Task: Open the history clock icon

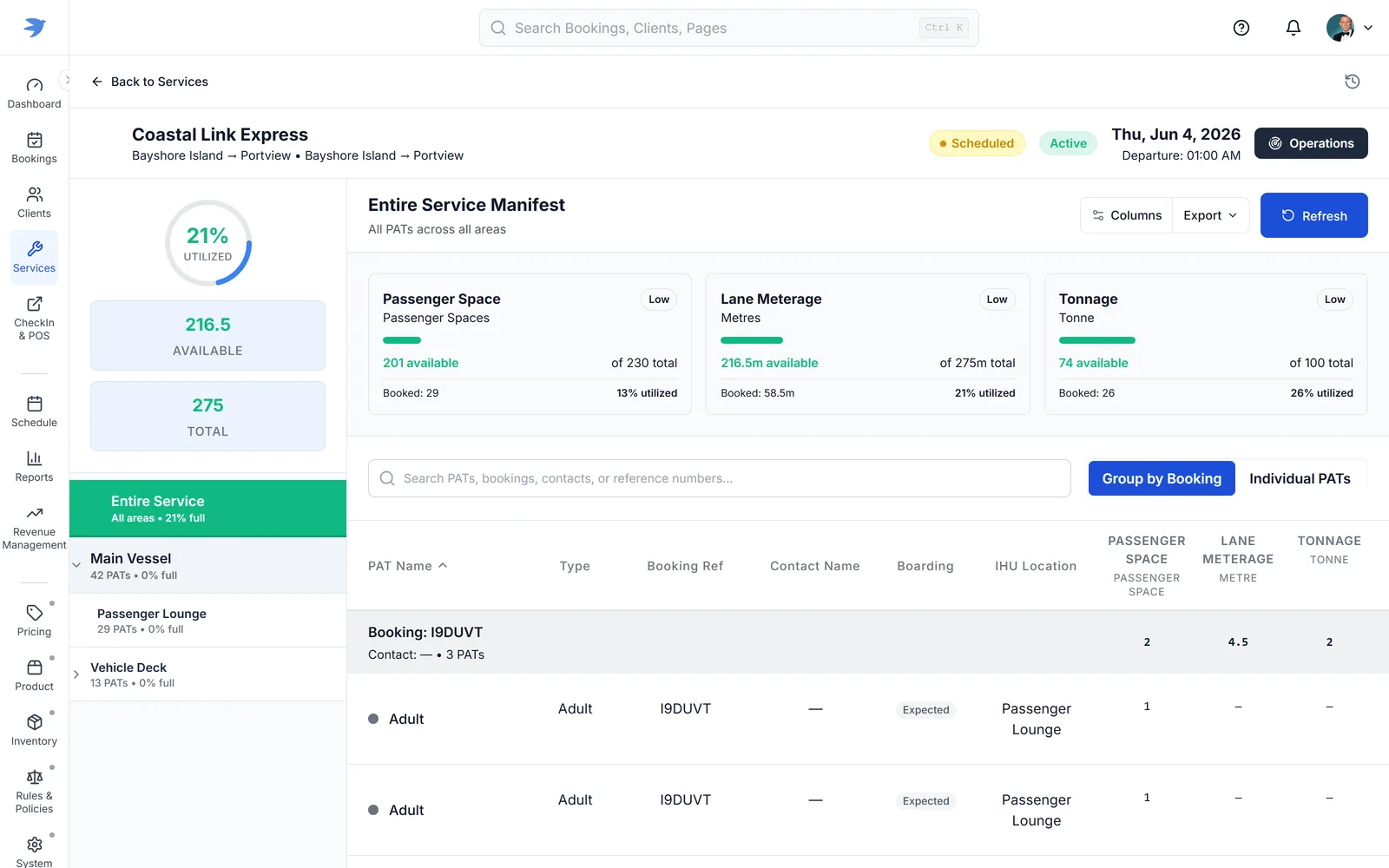Action: tap(1352, 82)
